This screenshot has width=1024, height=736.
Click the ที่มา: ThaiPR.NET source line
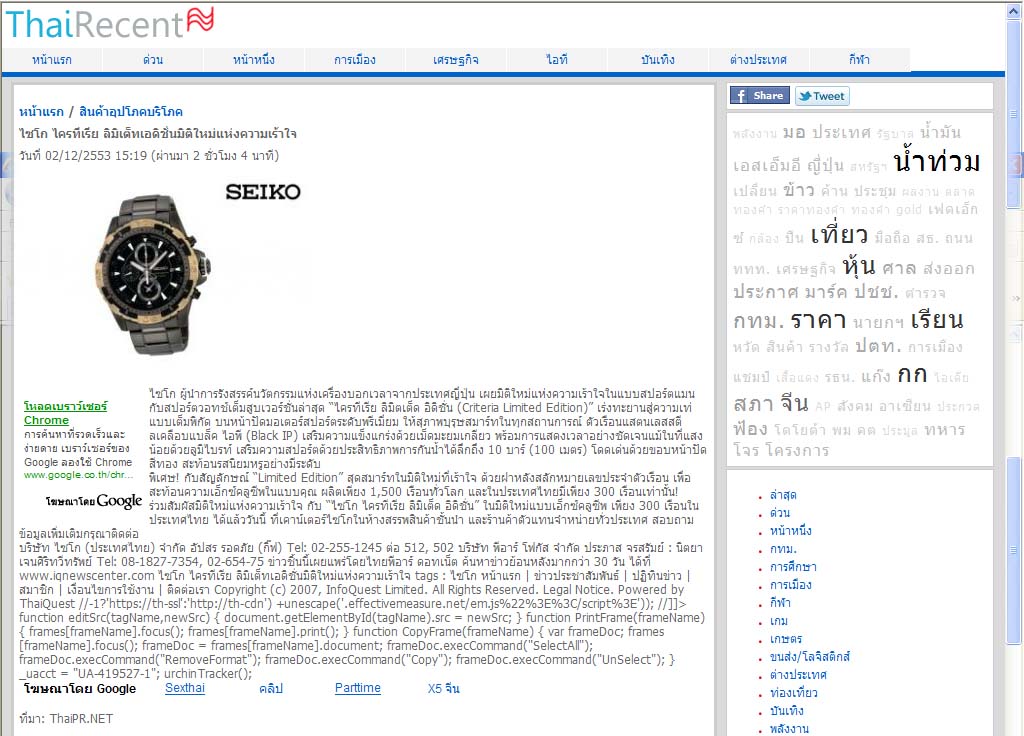pyautogui.click(x=66, y=718)
